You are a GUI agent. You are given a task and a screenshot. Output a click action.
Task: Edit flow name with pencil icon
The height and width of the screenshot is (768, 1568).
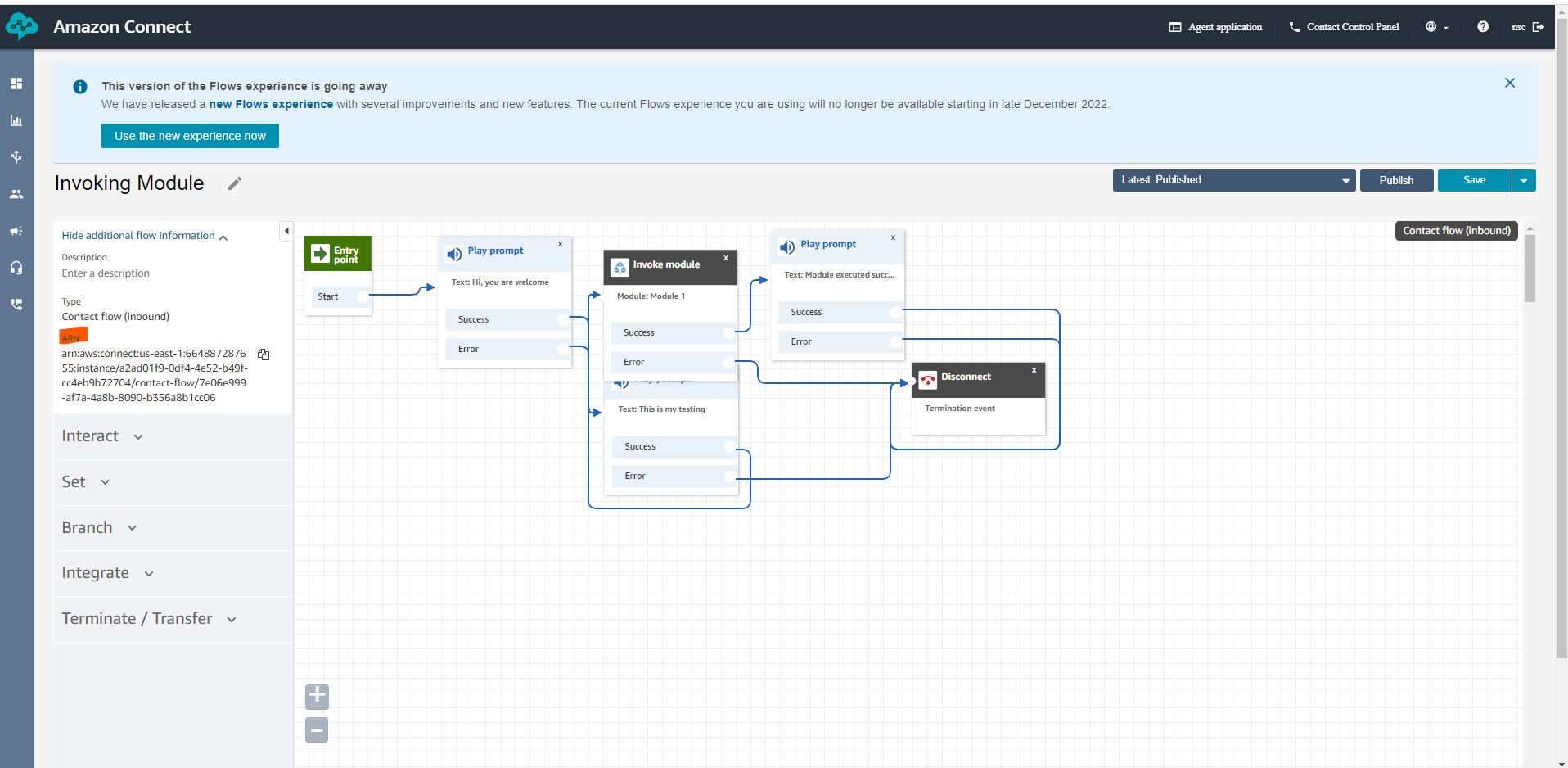click(235, 183)
